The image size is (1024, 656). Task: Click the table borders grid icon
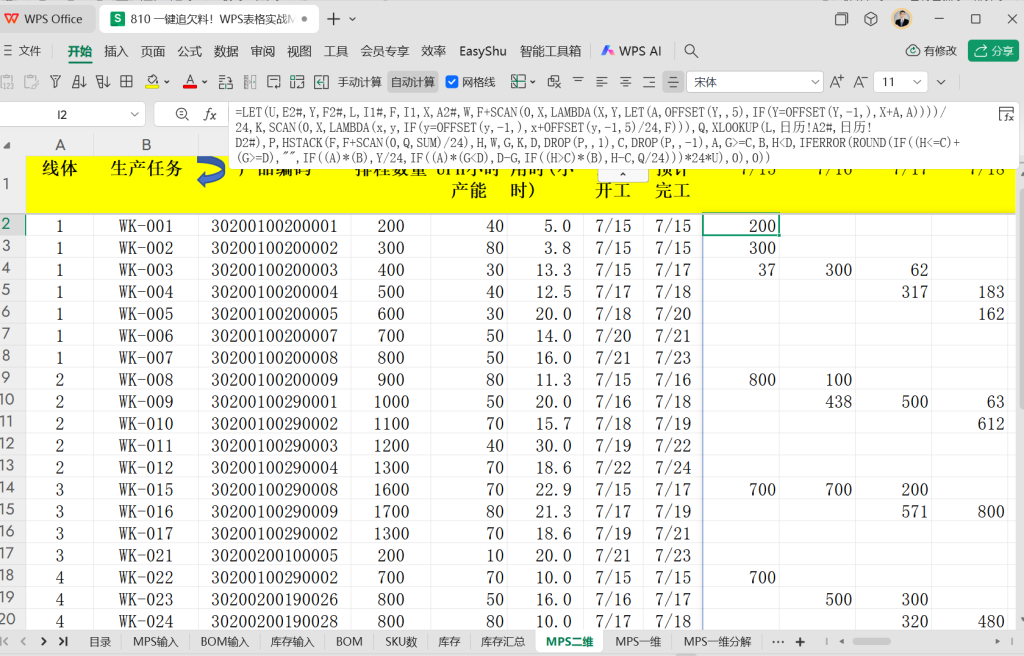pos(127,82)
